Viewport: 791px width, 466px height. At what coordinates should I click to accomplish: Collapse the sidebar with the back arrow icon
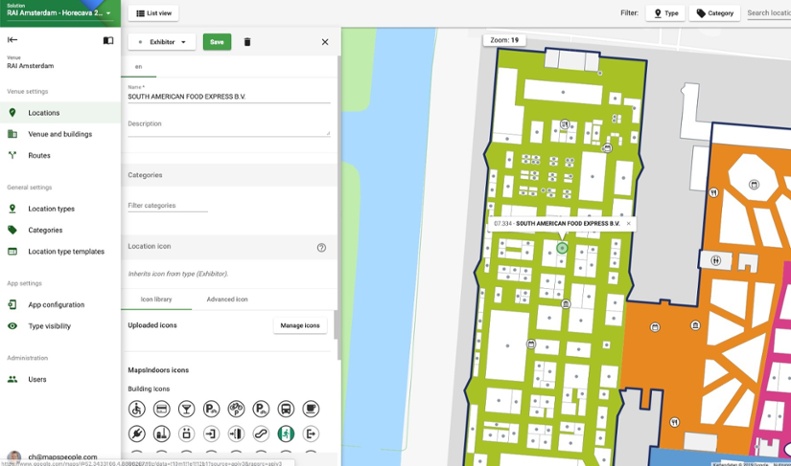(x=13, y=40)
